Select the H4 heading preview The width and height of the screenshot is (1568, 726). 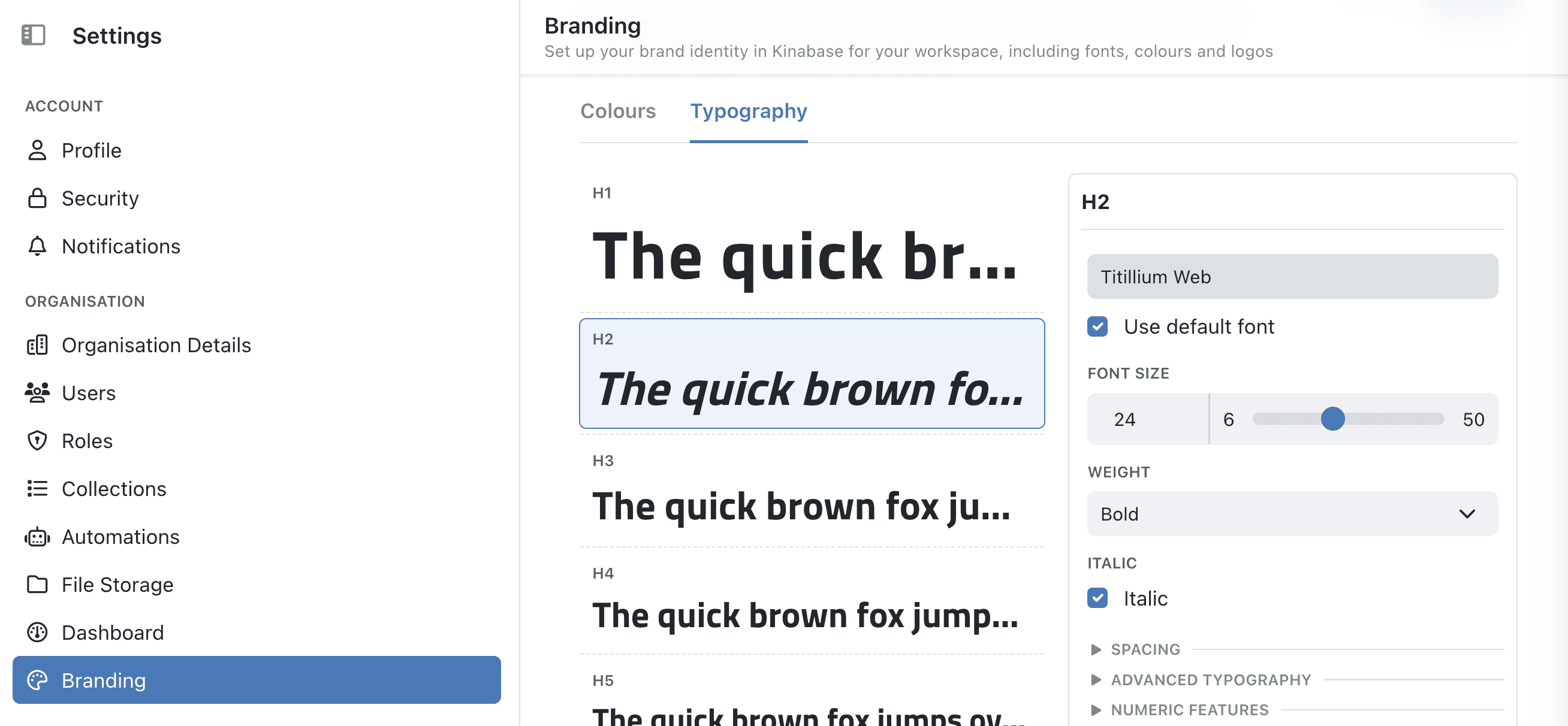tap(812, 601)
